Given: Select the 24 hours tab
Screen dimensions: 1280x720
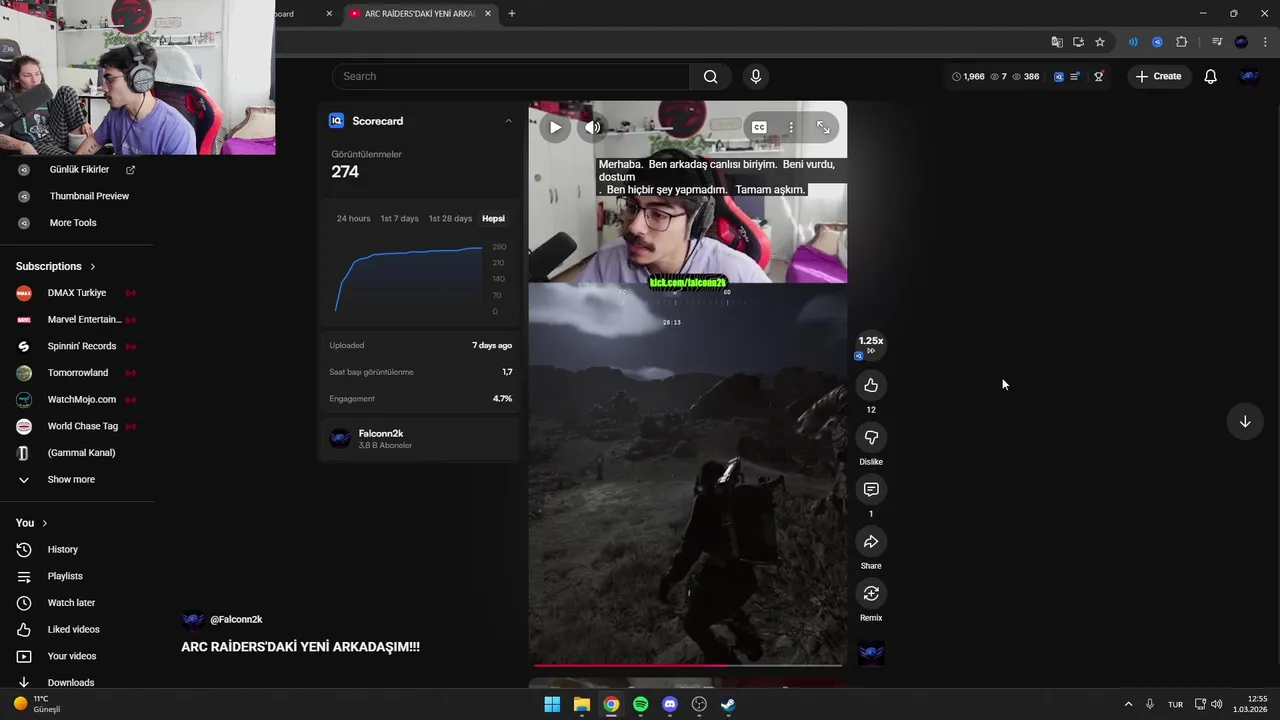Looking at the screenshot, I should [353, 218].
